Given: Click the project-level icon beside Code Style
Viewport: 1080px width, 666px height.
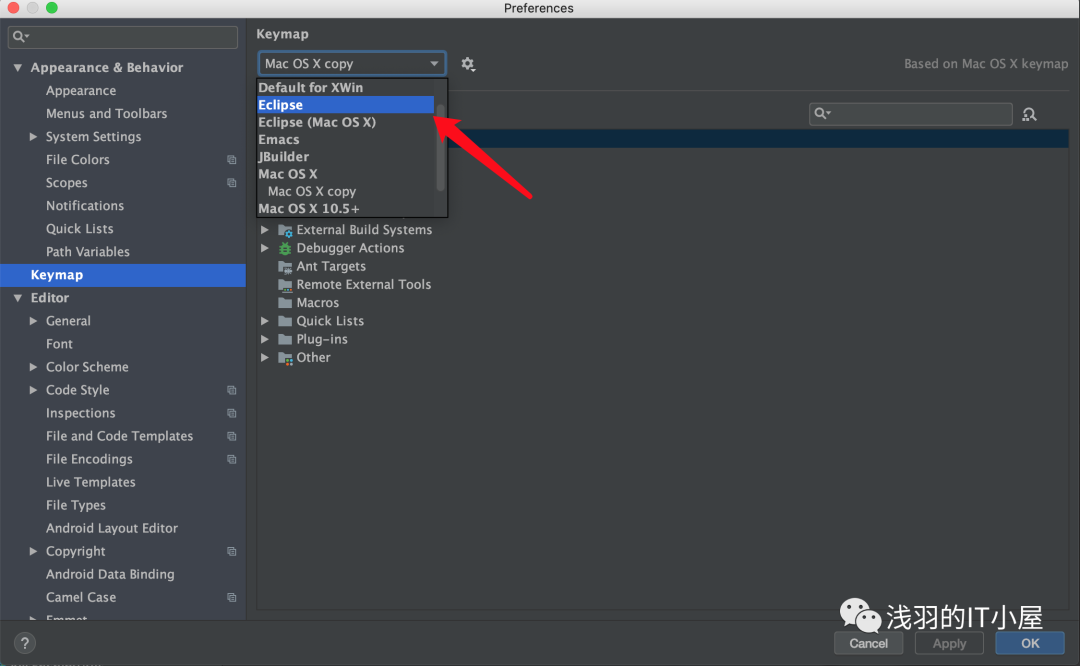Looking at the screenshot, I should [x=232, y=390].
